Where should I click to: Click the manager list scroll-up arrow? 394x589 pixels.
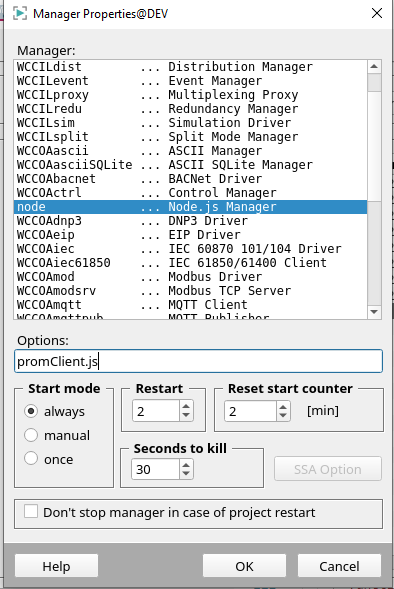coord(374,67)
